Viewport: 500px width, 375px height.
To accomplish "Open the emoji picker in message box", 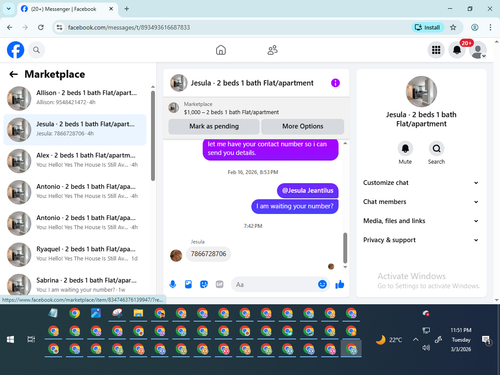I will 322,284.
